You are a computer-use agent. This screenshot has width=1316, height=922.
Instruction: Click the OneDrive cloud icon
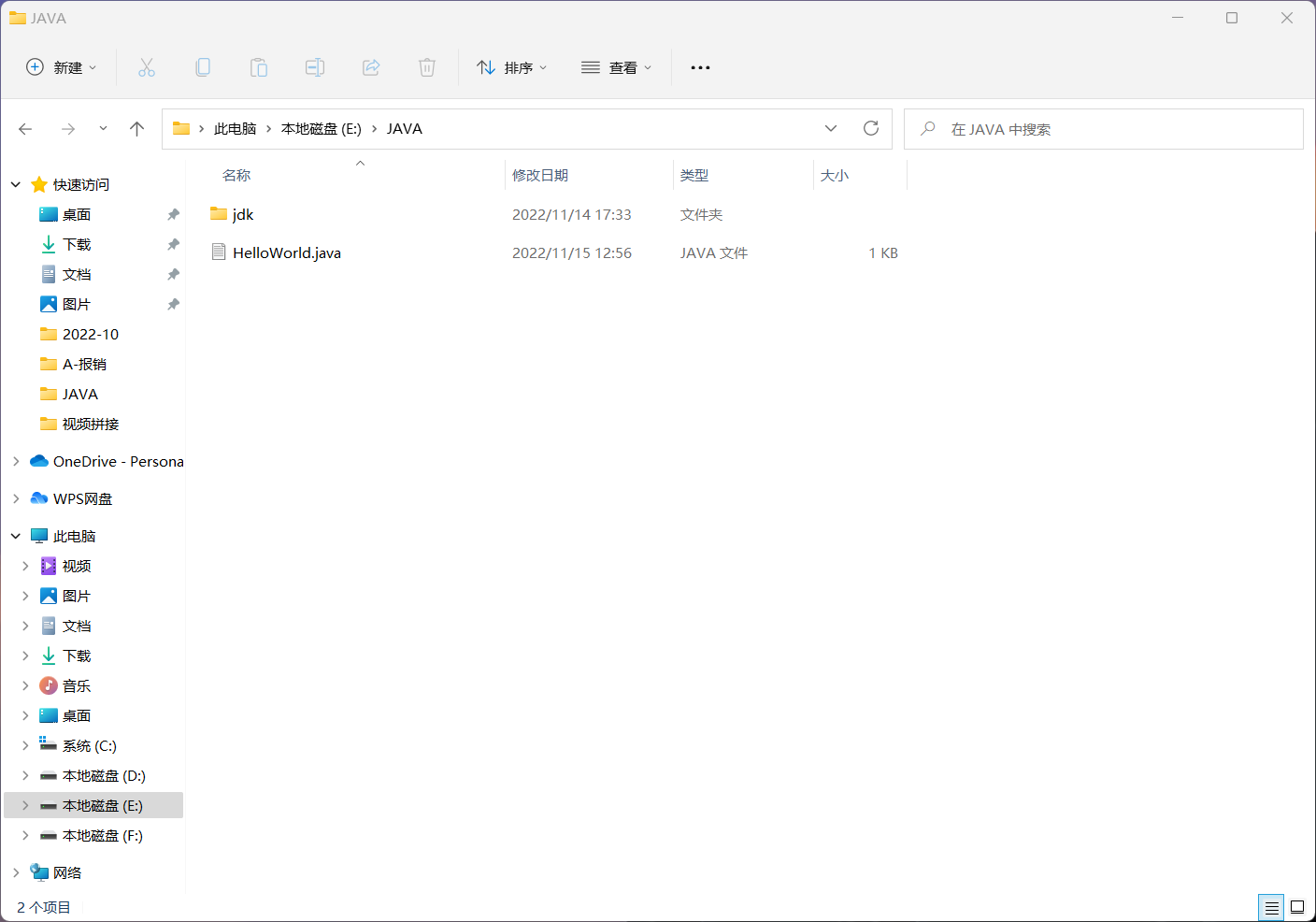pos(39,461)
